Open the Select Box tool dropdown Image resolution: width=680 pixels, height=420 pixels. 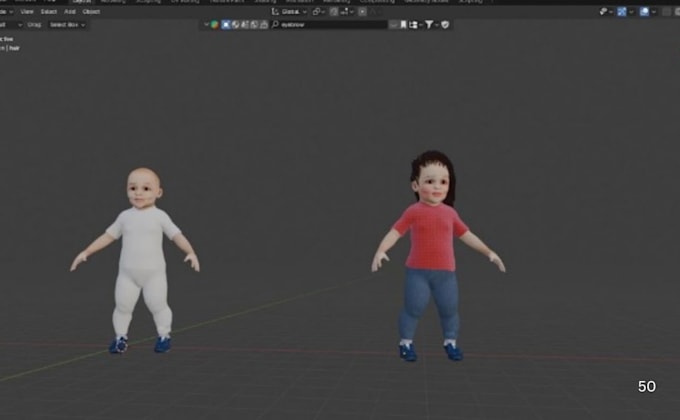pos(67,25)
